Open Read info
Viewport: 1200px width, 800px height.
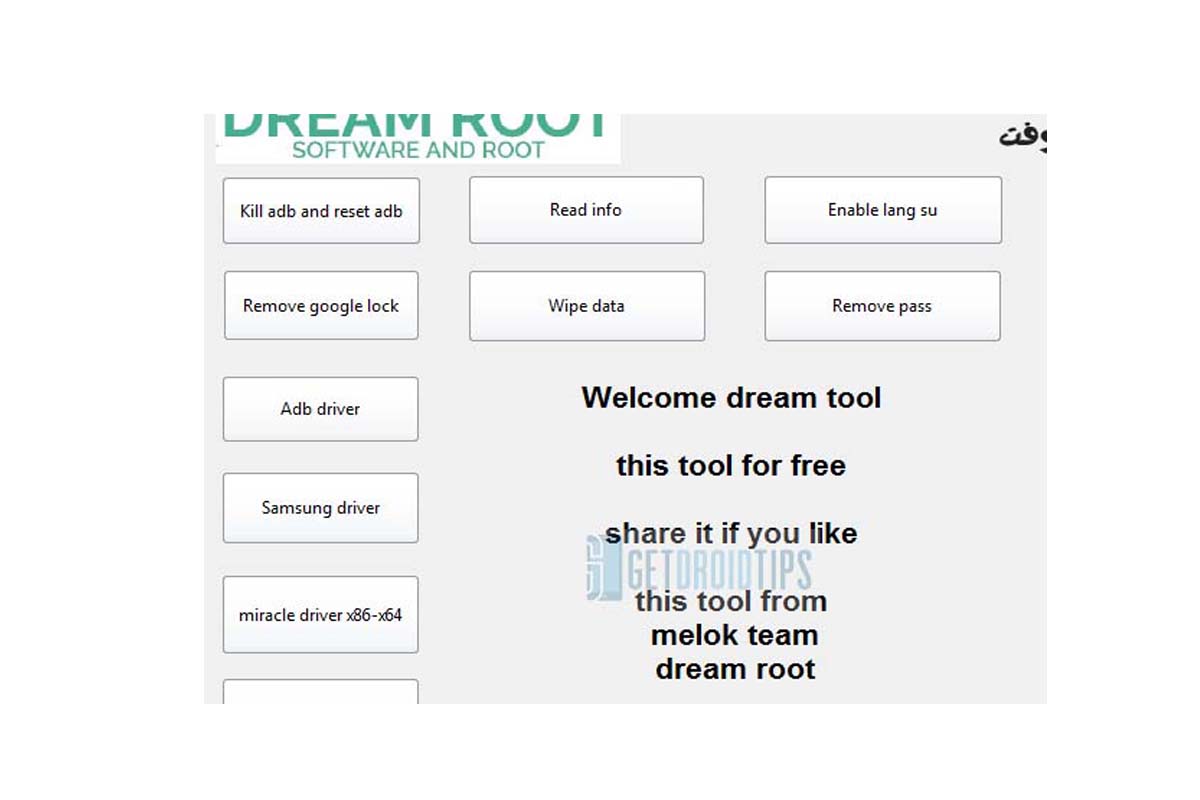tap(586, 210)
